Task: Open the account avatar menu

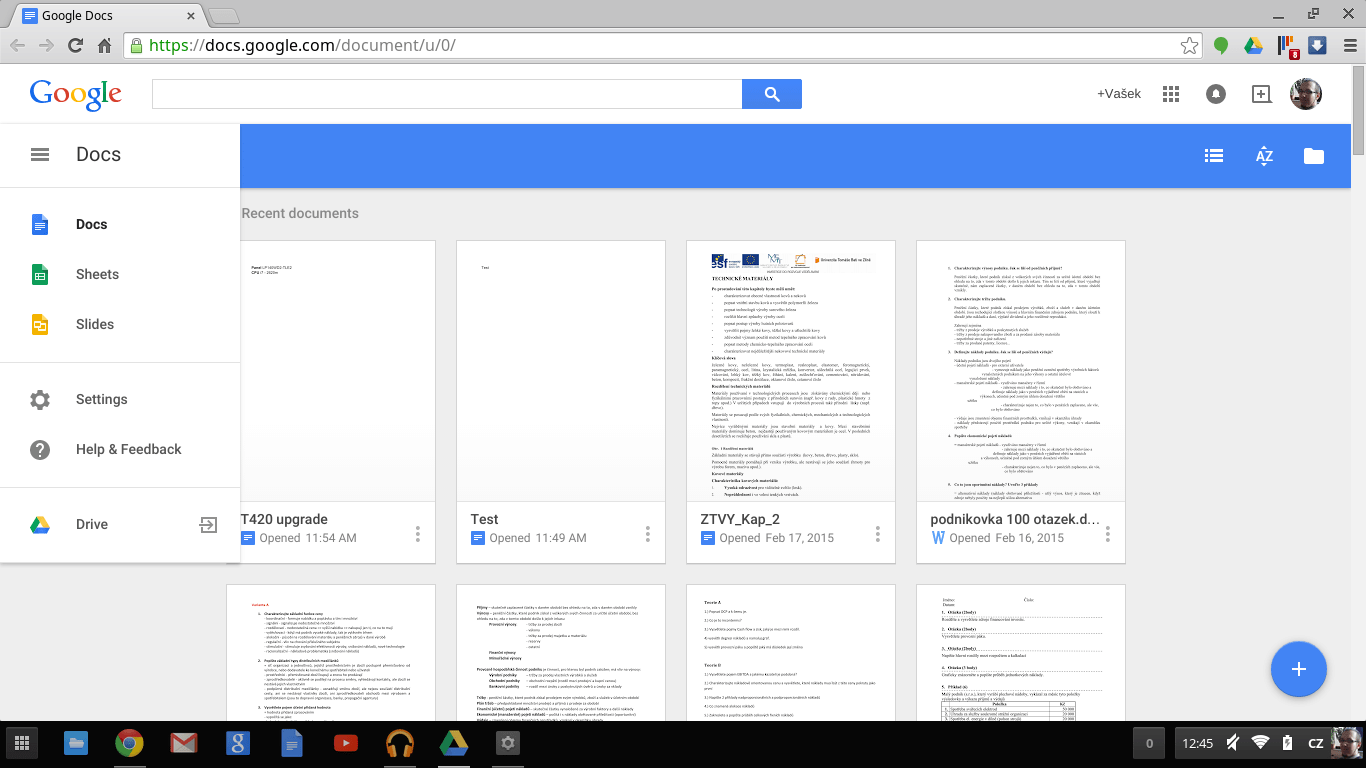Action: point(1306,94)
